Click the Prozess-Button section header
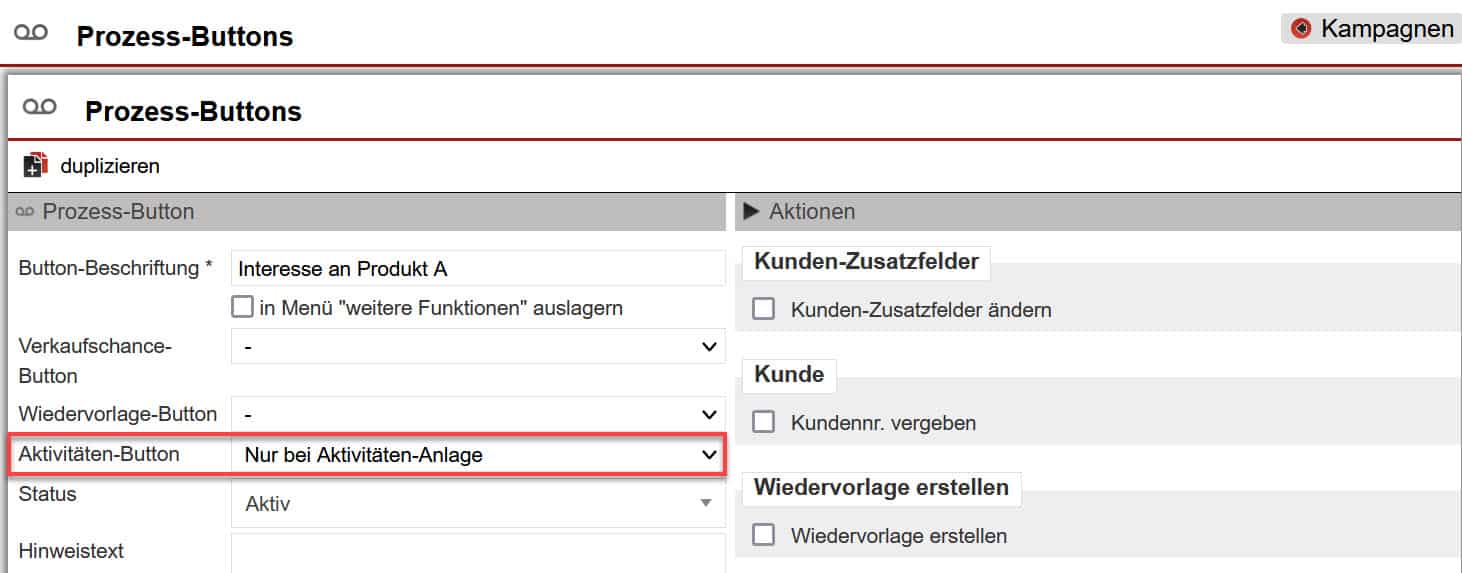The width and height of the screenshot is (1462, 573). pyautogui.click(x=118, y=212)
